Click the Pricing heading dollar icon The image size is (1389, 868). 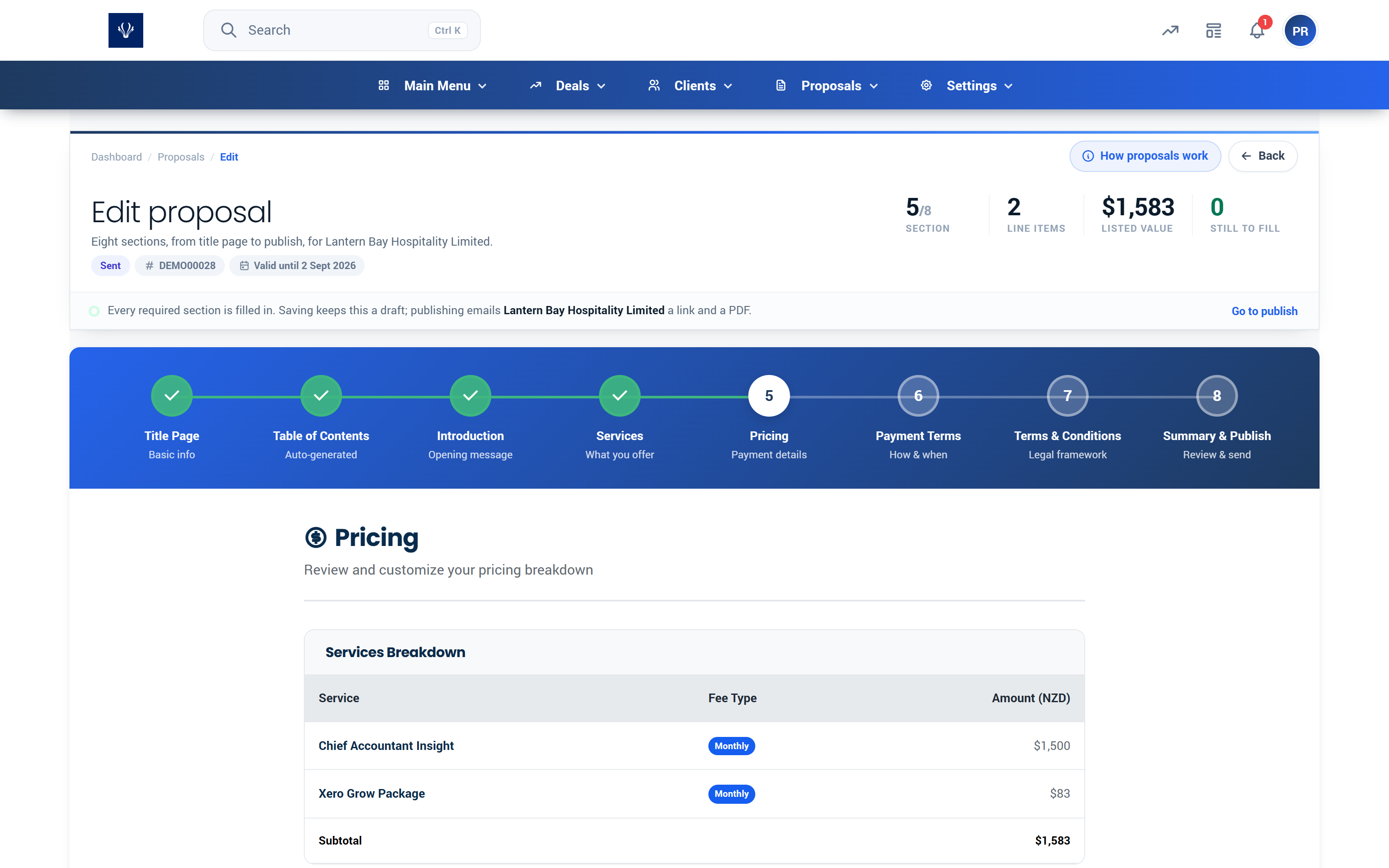pyautogui.click(x=316, y=538)
